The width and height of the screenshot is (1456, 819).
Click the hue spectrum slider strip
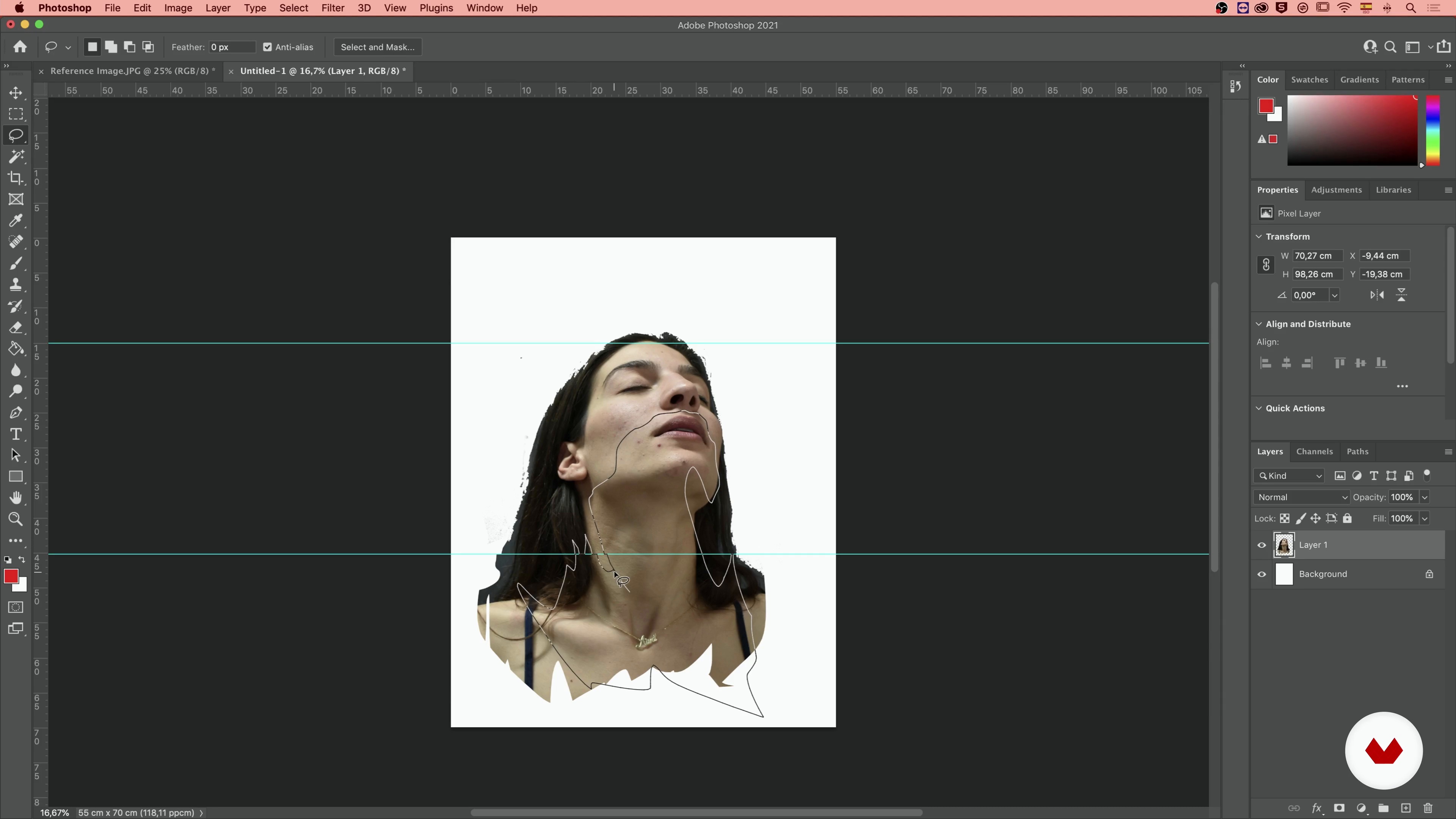pos(1433,130)
